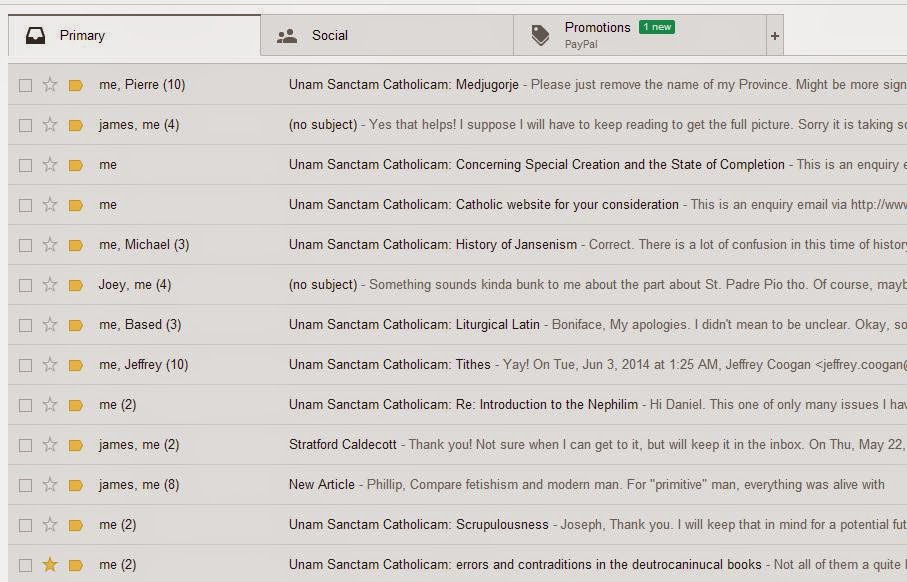Open the New Article thread from james
Screen dimensions: 907x582
click(321, 485)
